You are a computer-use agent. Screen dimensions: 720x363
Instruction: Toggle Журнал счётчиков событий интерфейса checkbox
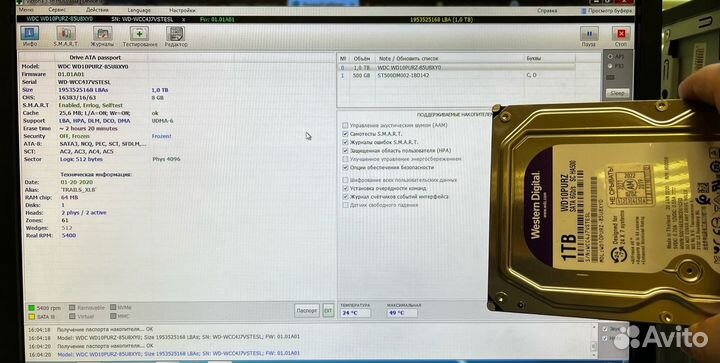[345, 196]
